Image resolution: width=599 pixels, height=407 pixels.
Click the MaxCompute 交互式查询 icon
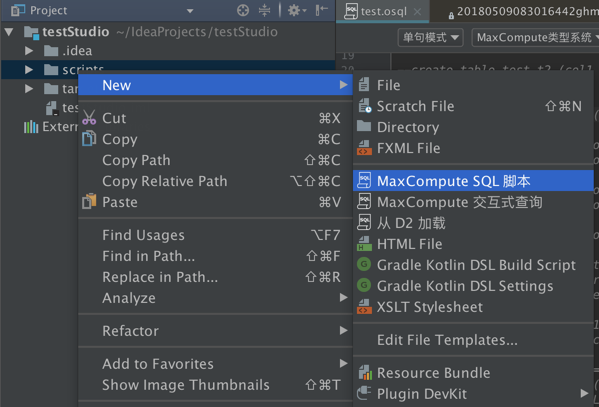[364, 201]
